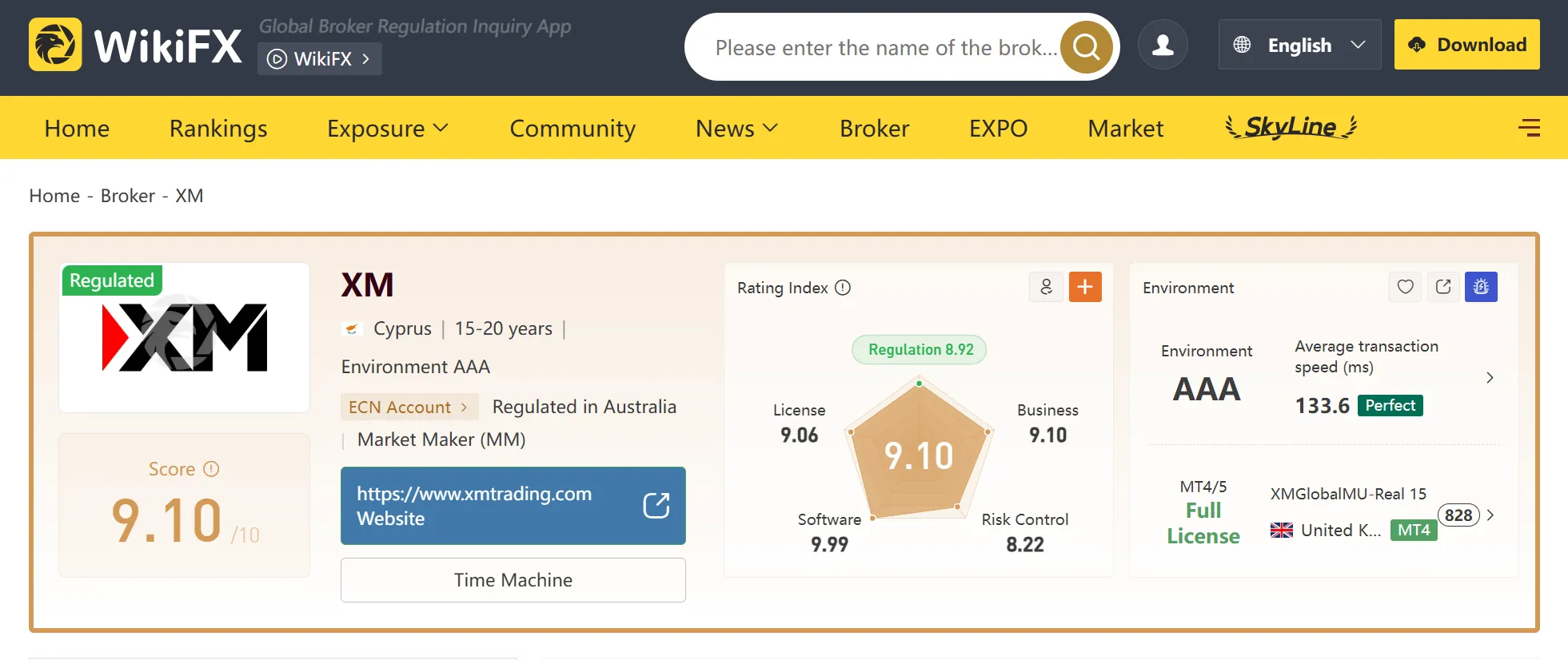1568x660 pixels.
Task: Open the hamburger menu icon
Action: click(1529, 128)
